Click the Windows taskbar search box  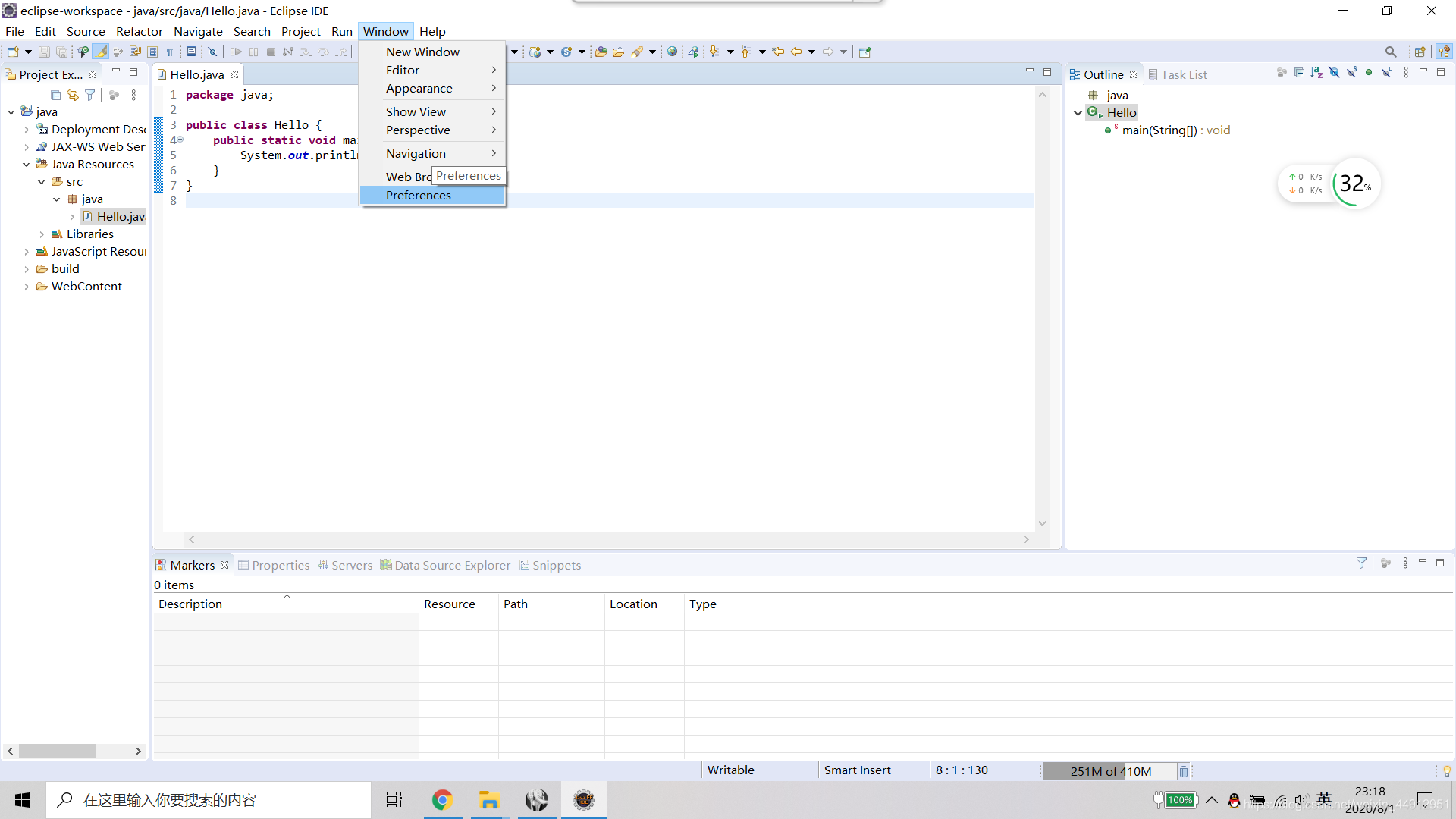tap(209, 800)
